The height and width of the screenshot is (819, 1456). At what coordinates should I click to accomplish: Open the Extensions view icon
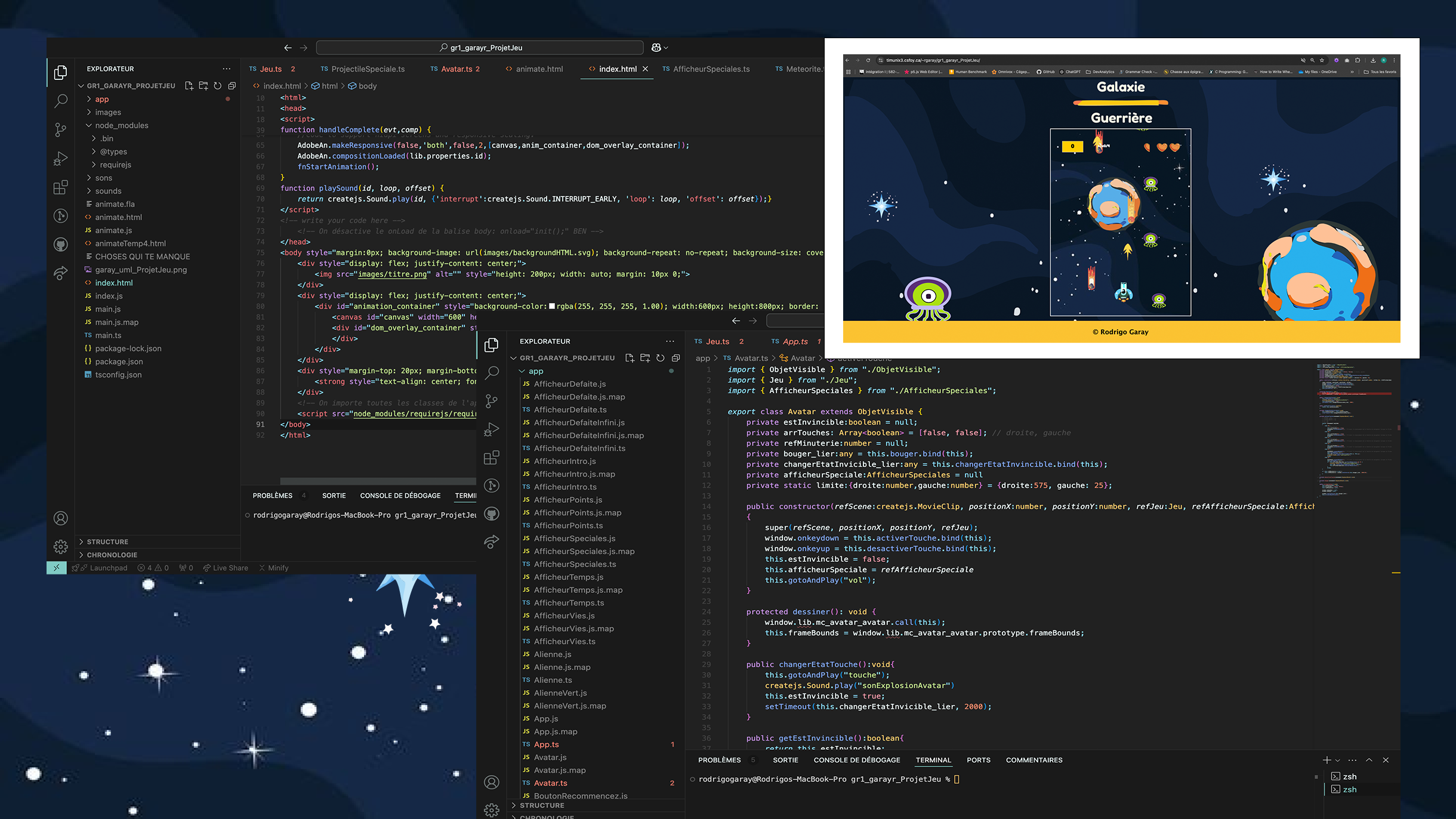[60, 187]
